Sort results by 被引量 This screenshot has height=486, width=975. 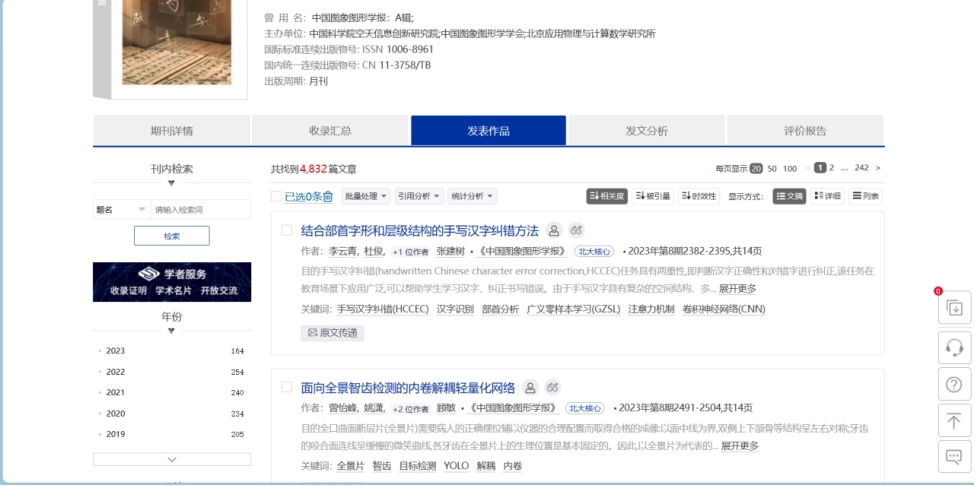[x=653, y=196]
